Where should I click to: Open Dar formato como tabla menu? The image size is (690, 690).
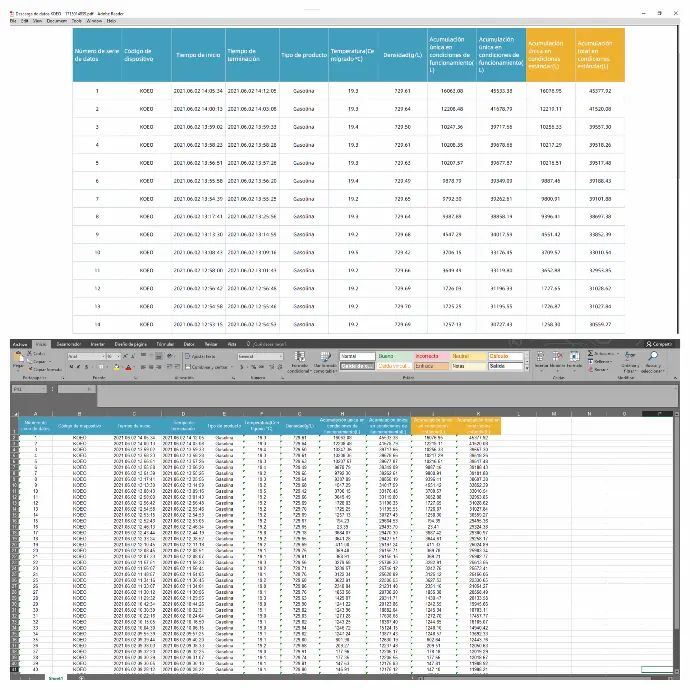point(325,362)
